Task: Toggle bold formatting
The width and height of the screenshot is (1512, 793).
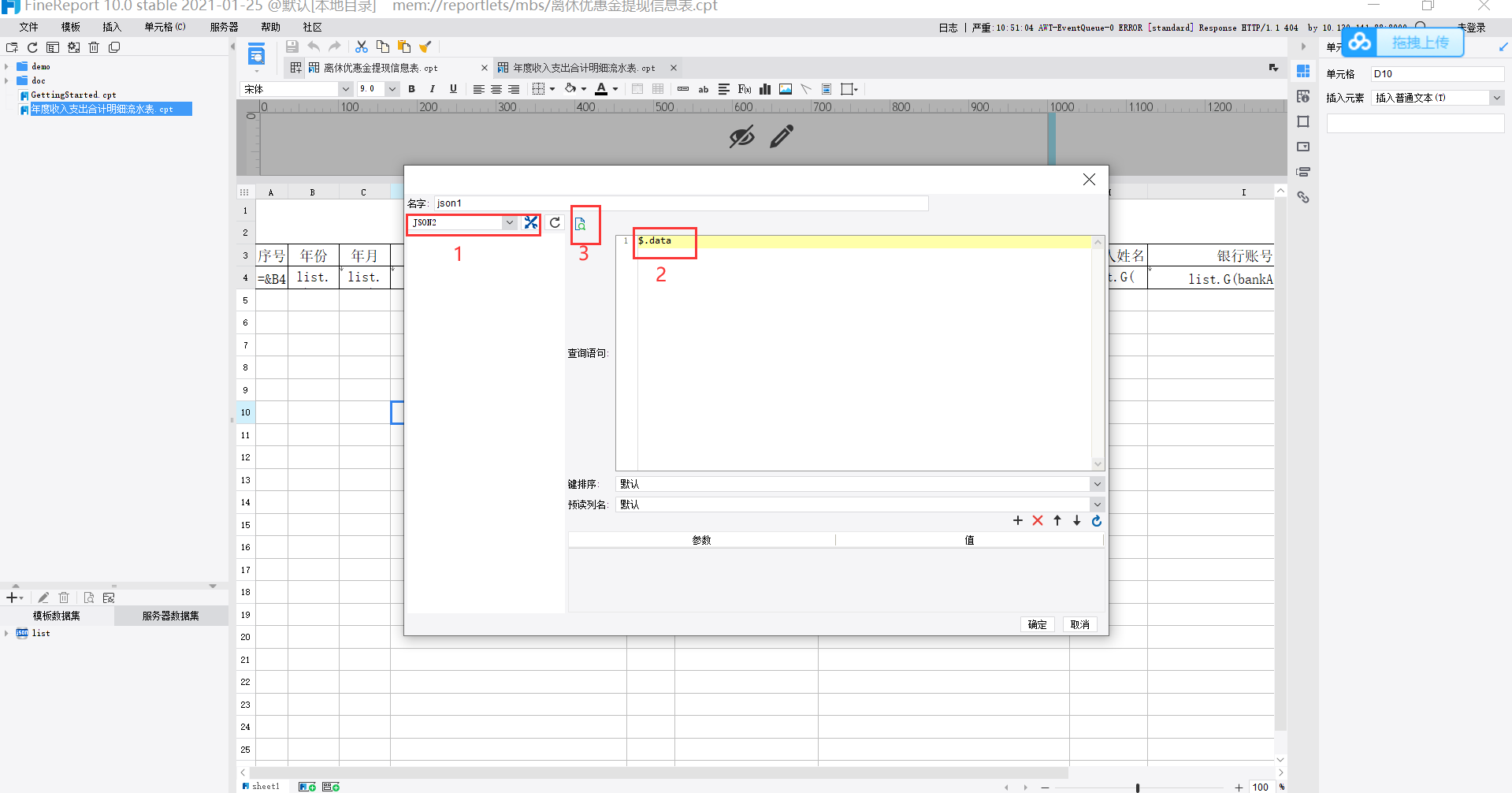Action: click(x=411, y=89)
